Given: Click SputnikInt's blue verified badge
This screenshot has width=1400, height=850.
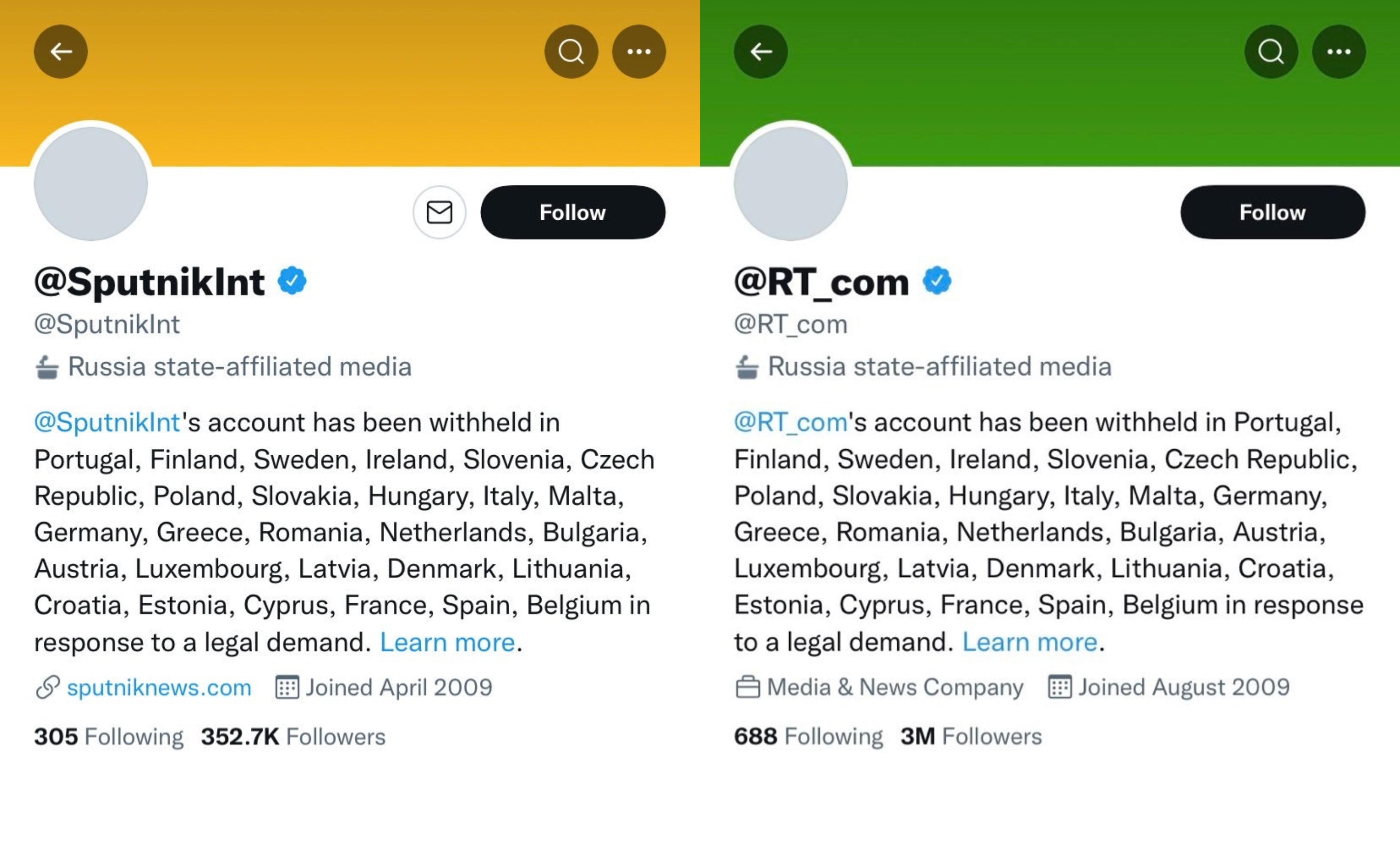Looking at the screenshot, I should [x=292, y=281].
